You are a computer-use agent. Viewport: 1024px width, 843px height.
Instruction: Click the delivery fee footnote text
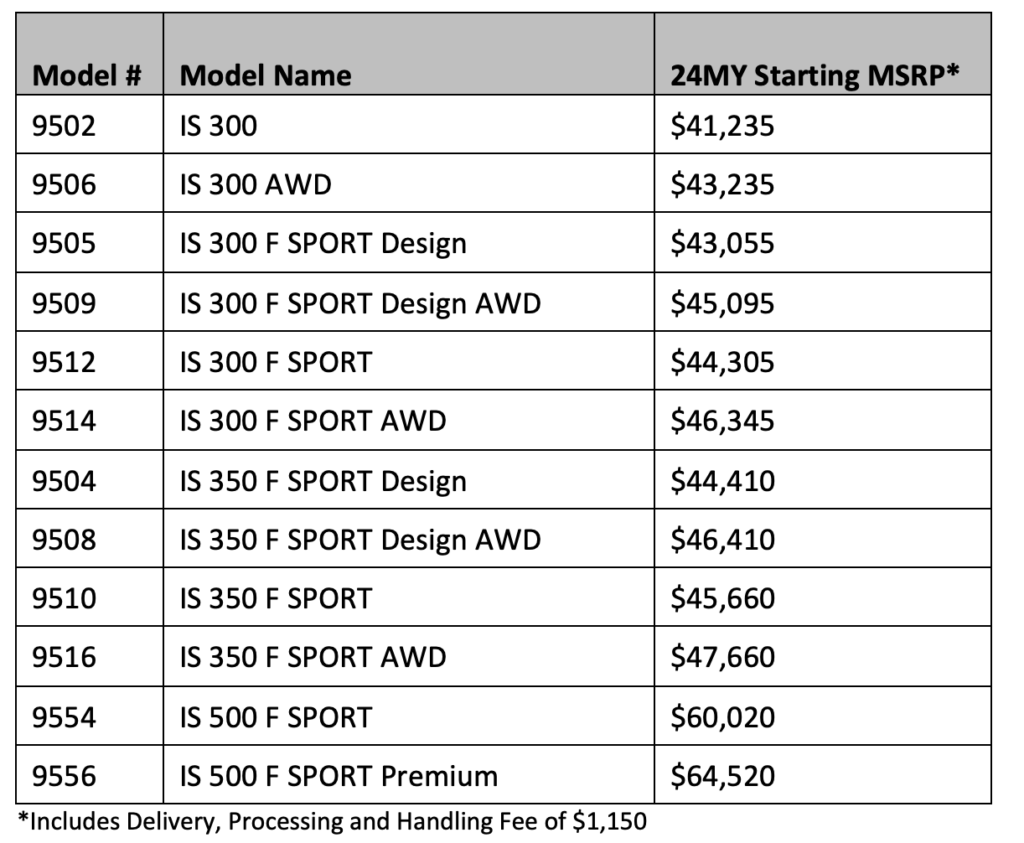coord(332,822)
